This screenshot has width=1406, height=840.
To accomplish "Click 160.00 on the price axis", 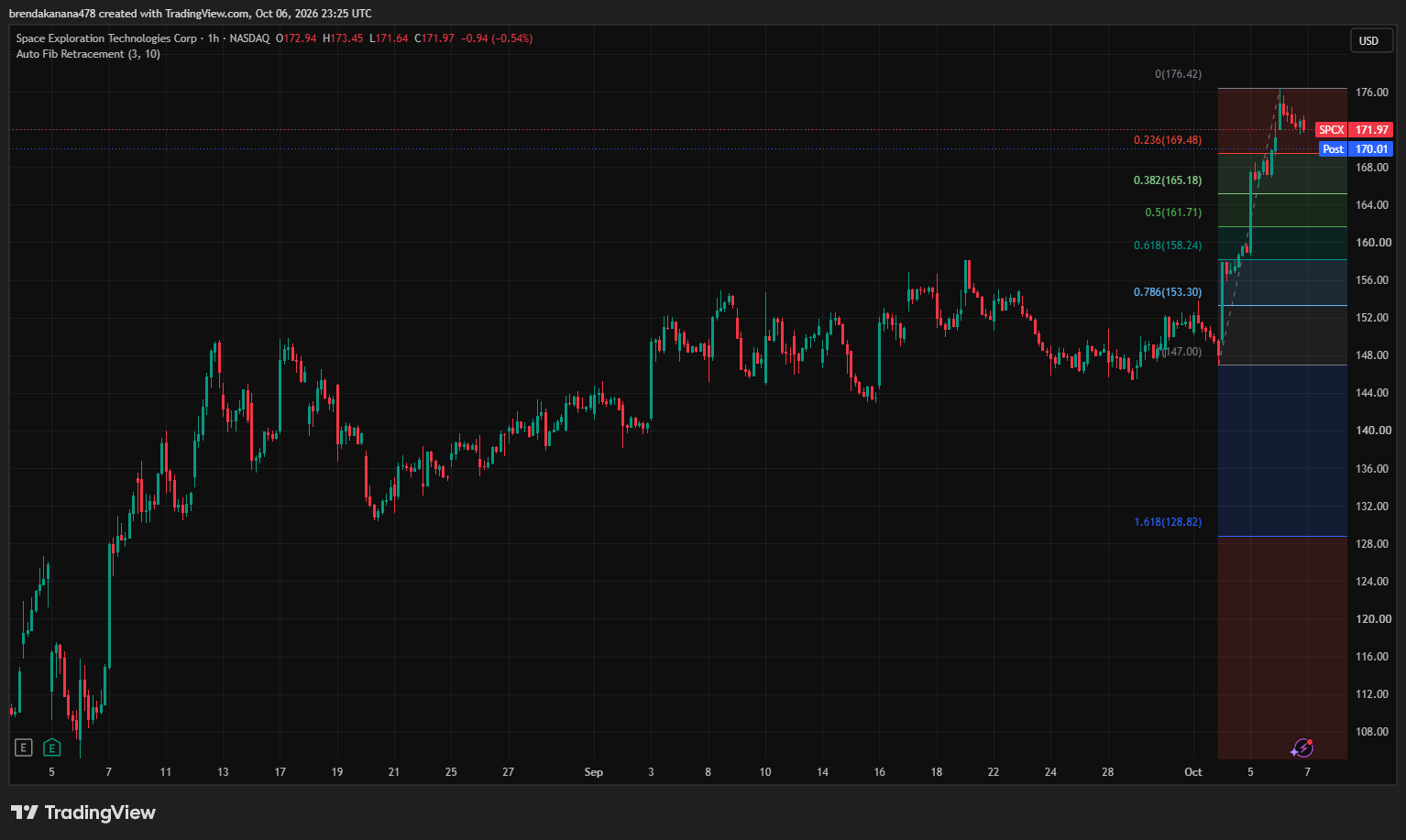I will click(x=1372, y=243).
